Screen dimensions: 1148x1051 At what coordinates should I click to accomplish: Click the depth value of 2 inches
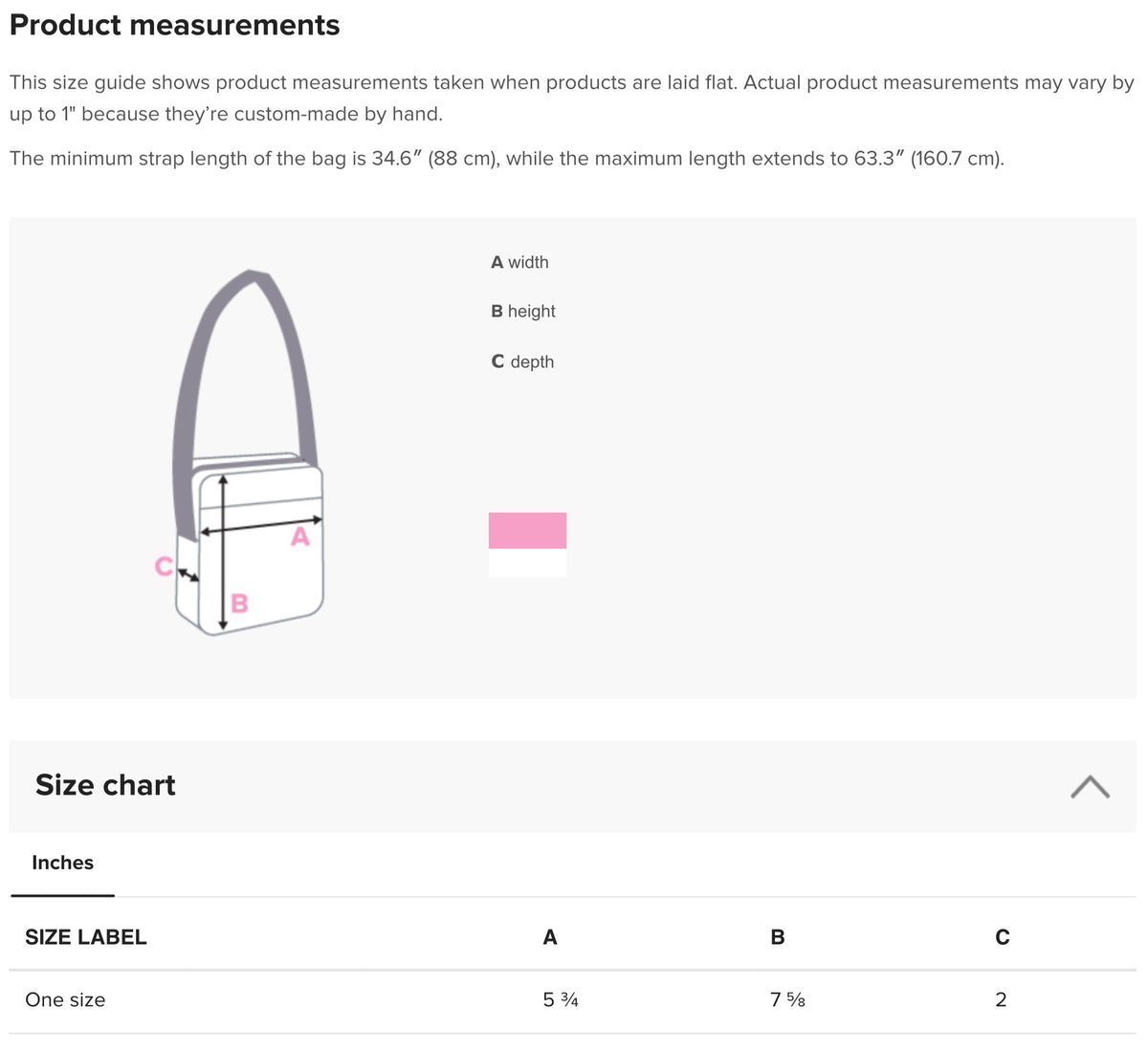[1001, 999]
